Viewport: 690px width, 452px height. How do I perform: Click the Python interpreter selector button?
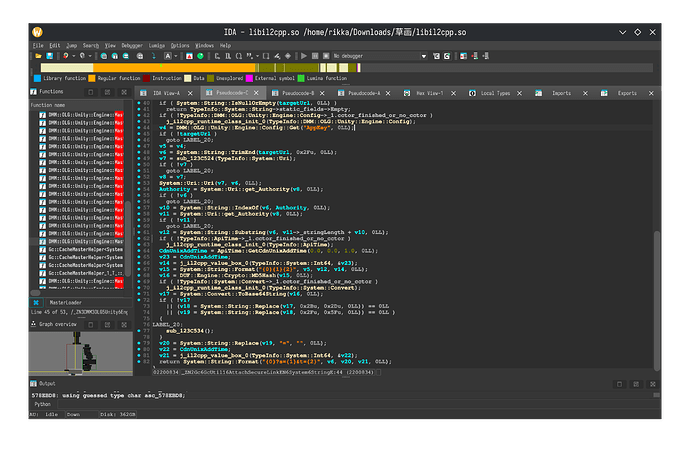point(43,404)
